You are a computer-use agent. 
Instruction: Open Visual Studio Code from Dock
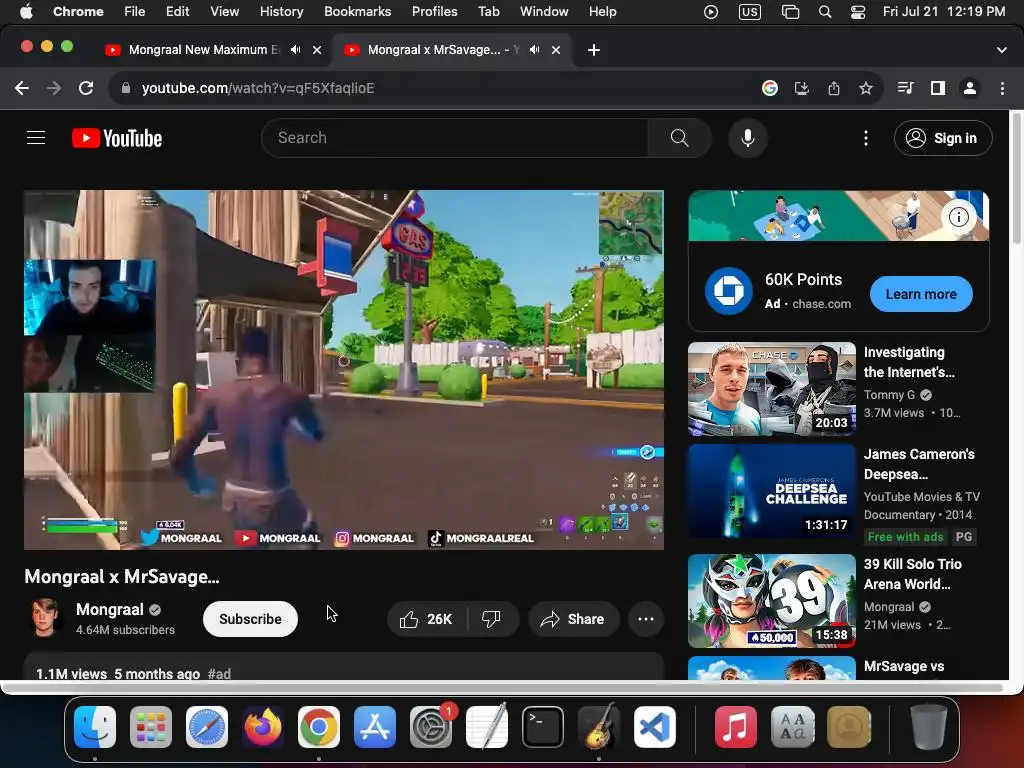click(x=655, y=727)
